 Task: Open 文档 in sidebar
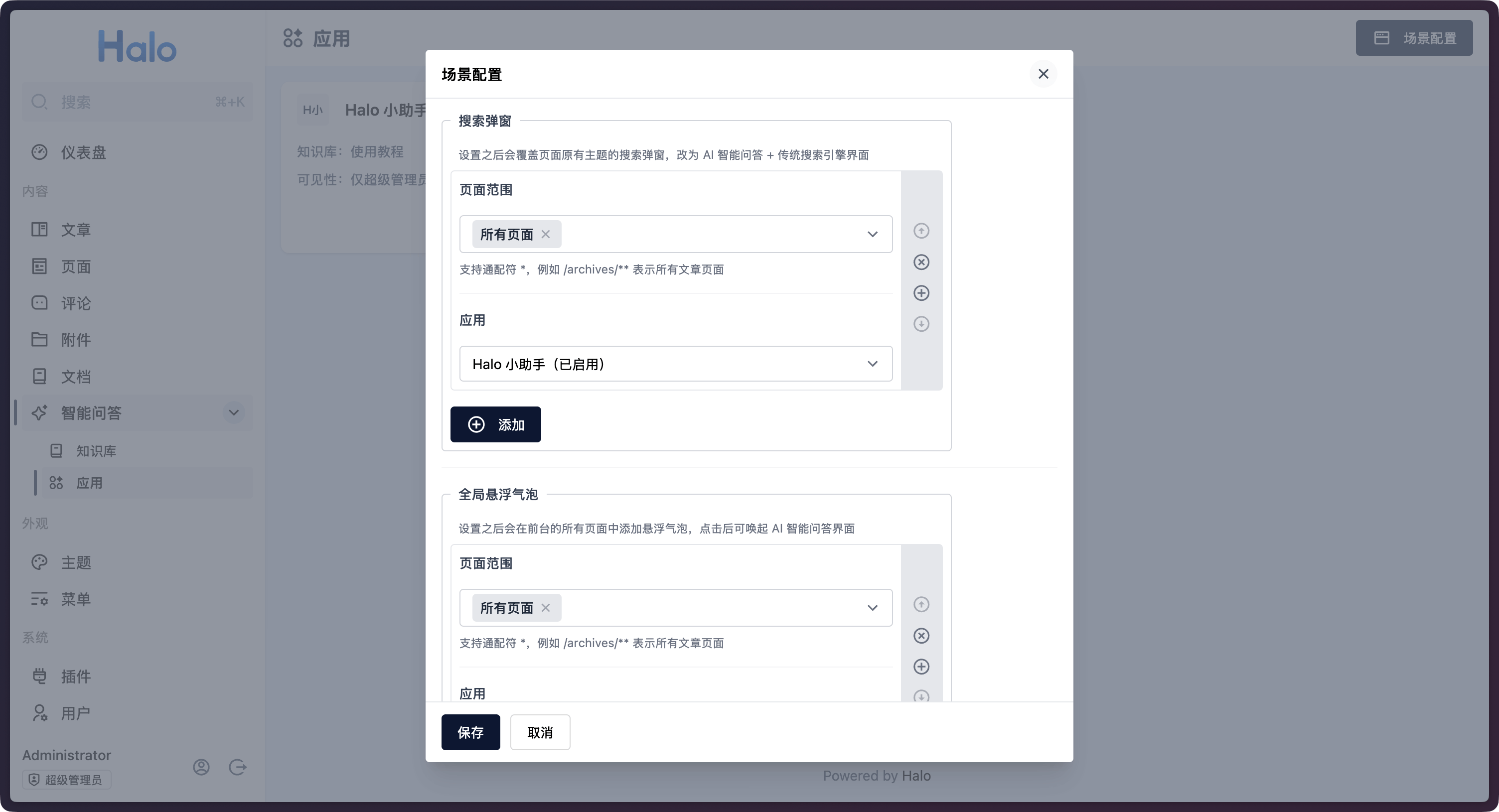point(138,376)
